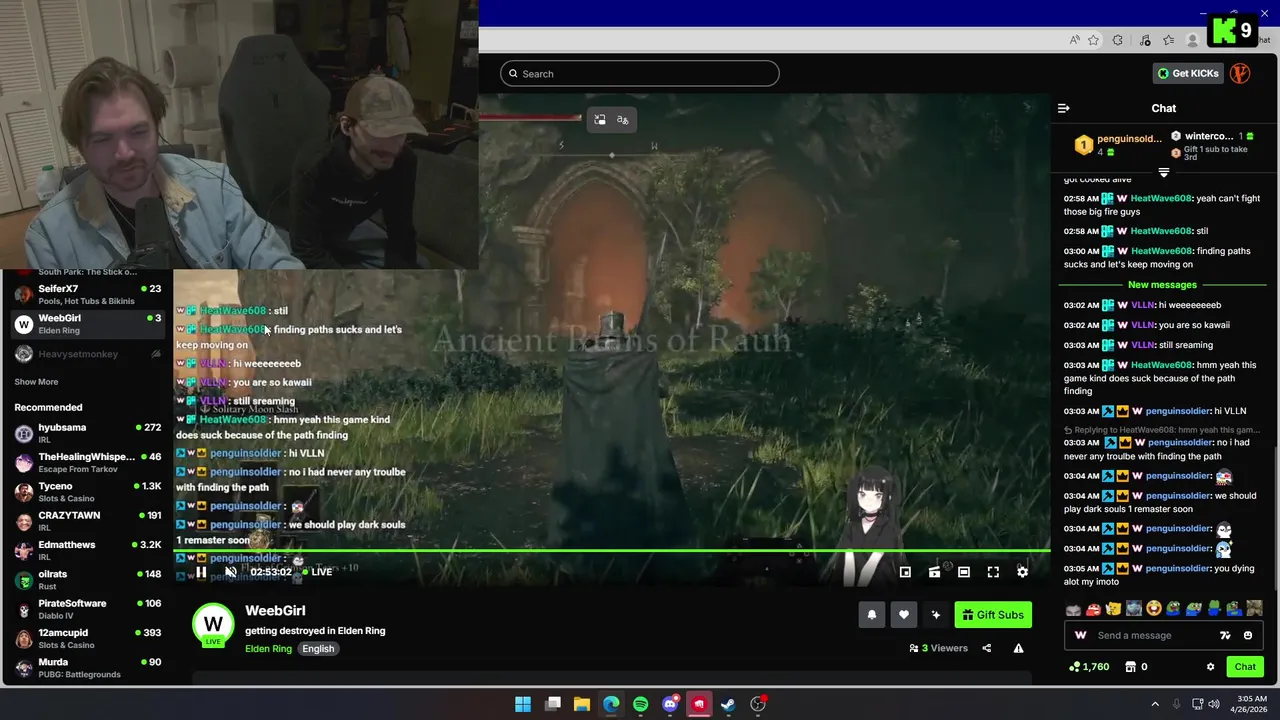
Task: Open the chat settings gear
Action: click(x=1210, y=667)
